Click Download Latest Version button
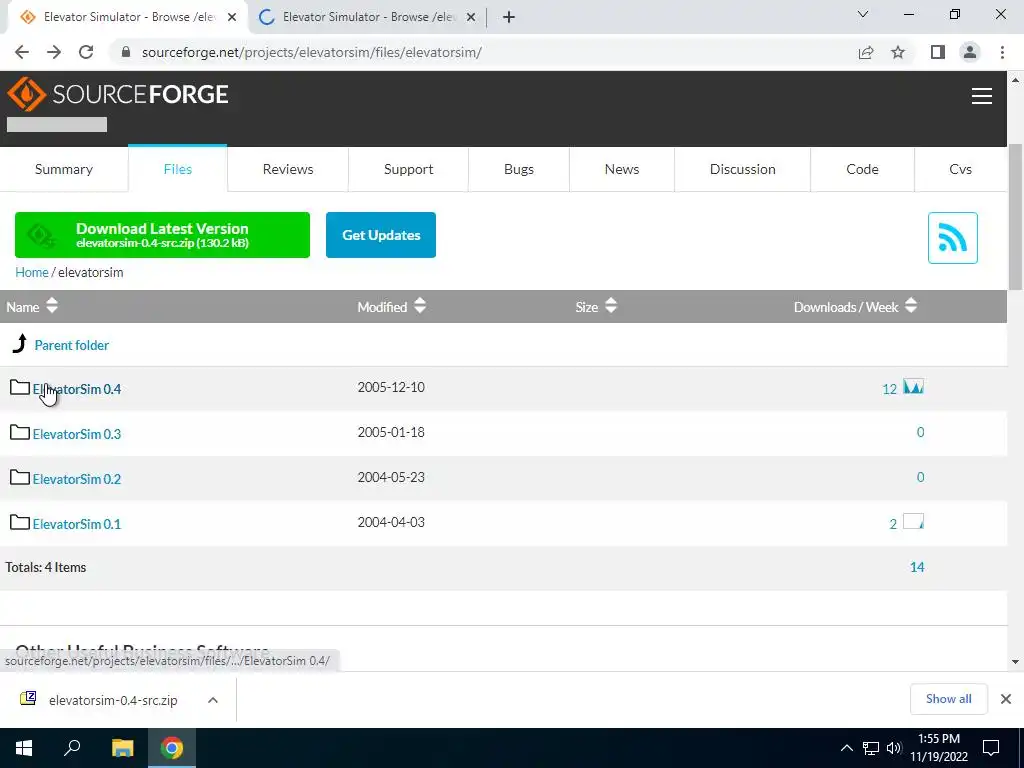The height and width of the screenshot is (768, 1024). [x=162, y=235]
